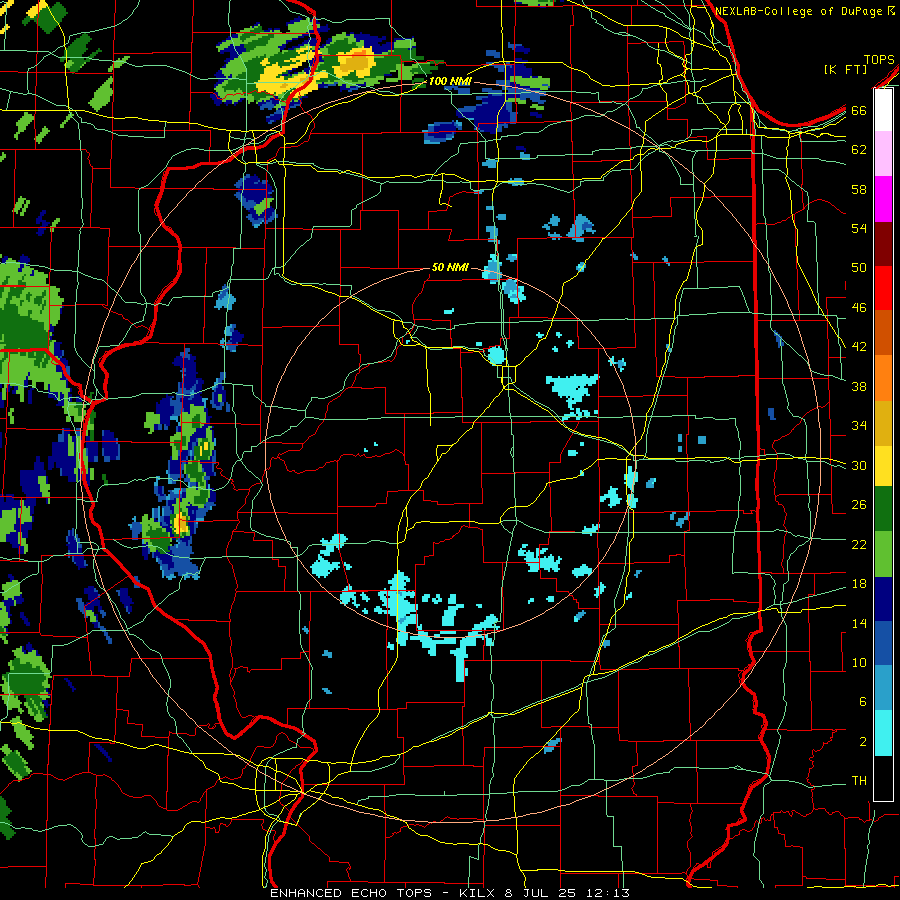Click the gold 34 kft legend swatch

click(x=883, y=422)
